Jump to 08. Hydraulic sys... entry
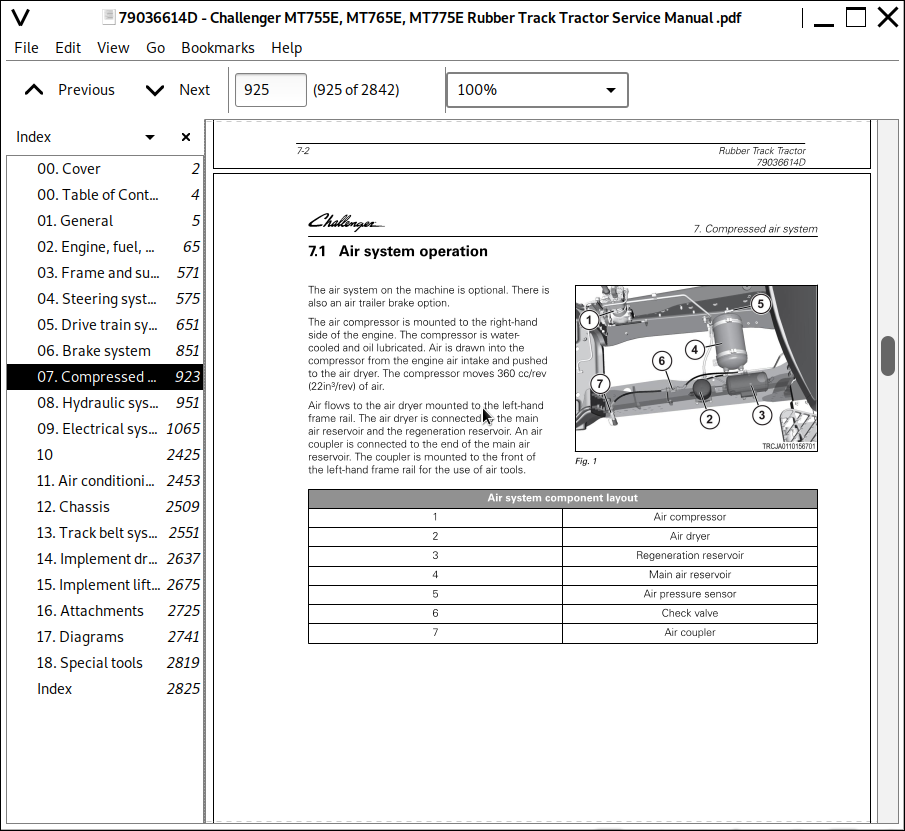The image size is (905, 831). pyautogui.click(x=105, y=403)
